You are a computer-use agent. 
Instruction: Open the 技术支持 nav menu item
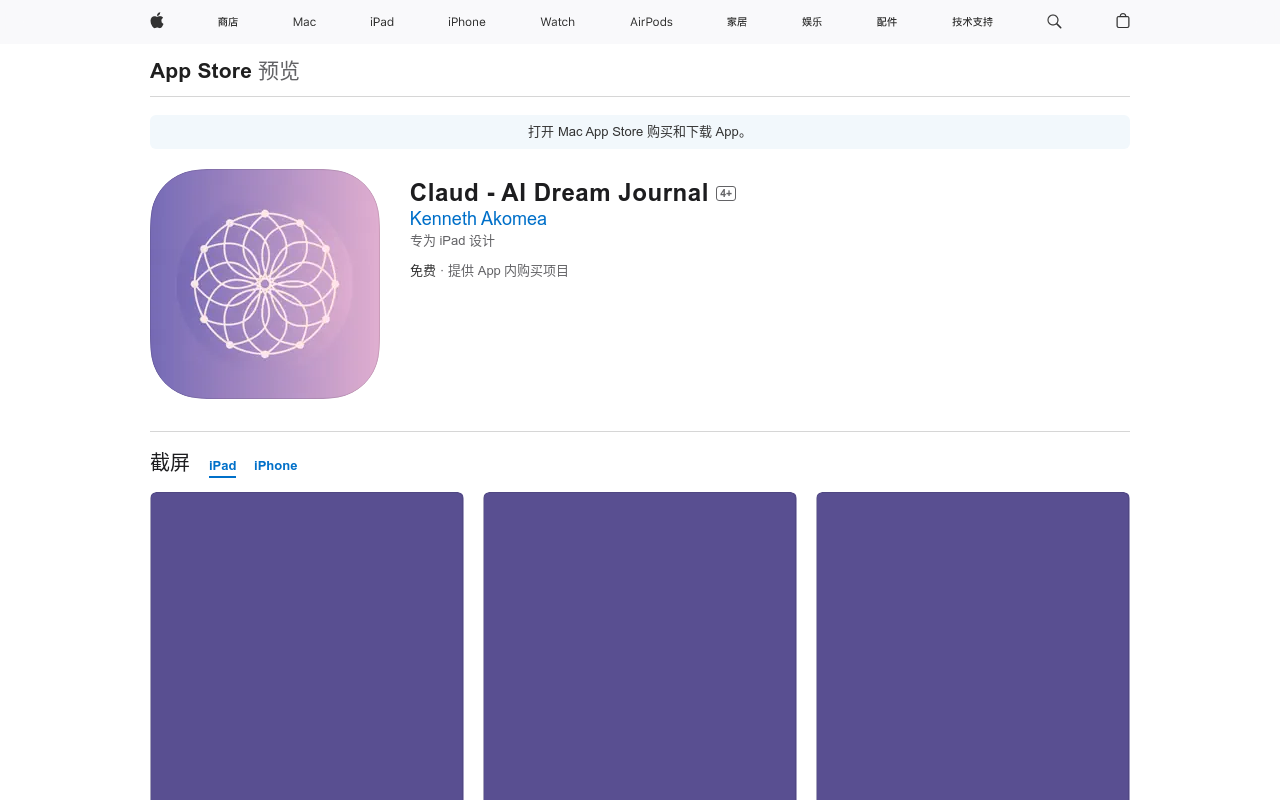pos(972,22)
